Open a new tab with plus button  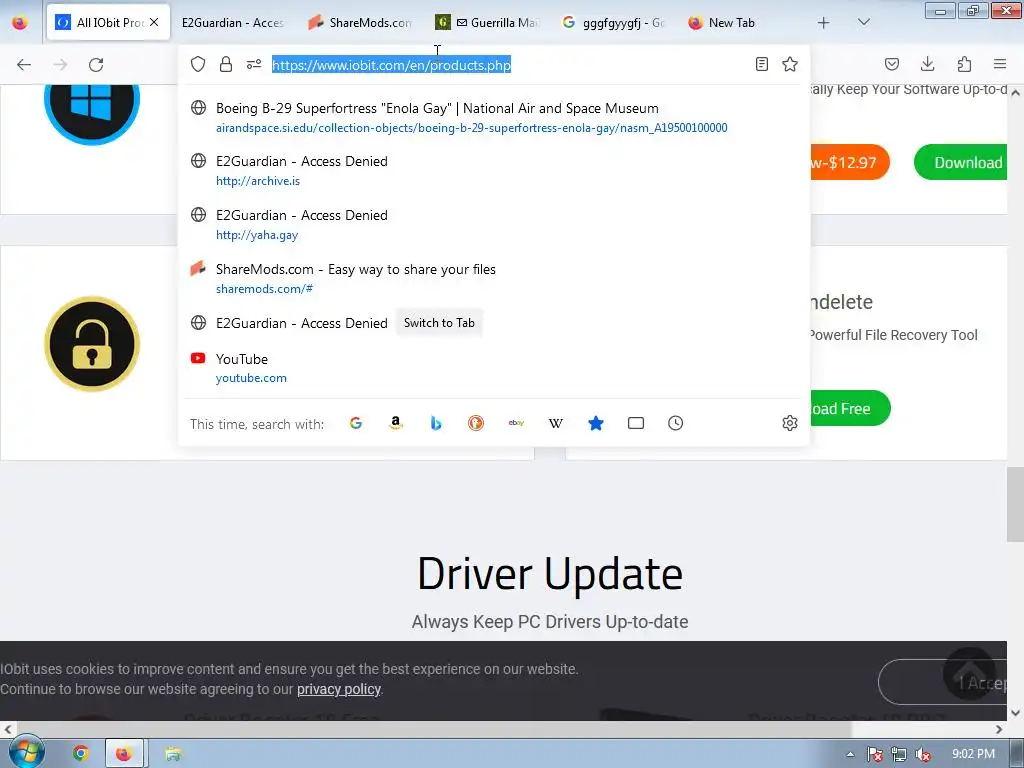[824, 23]
